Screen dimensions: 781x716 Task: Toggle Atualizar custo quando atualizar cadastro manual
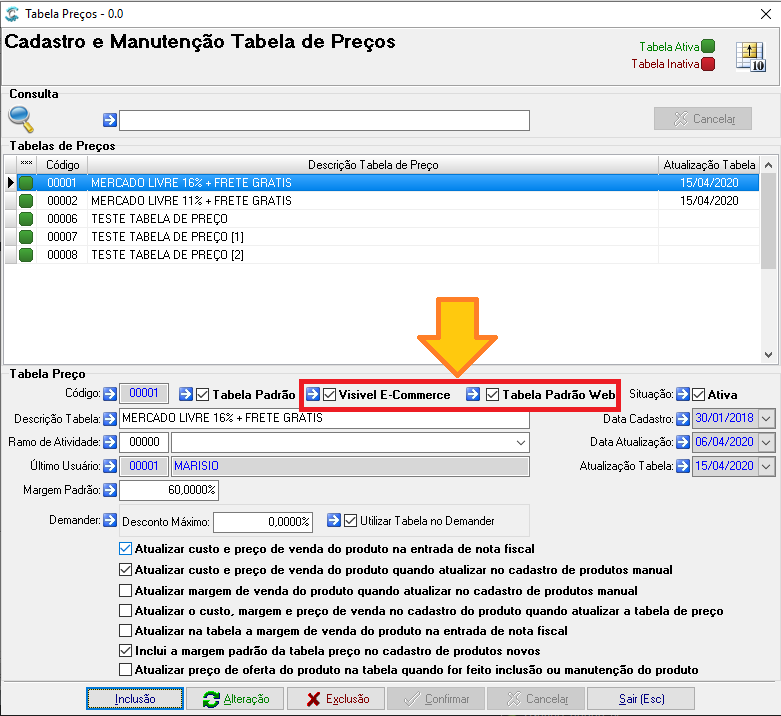pos(126,570)
